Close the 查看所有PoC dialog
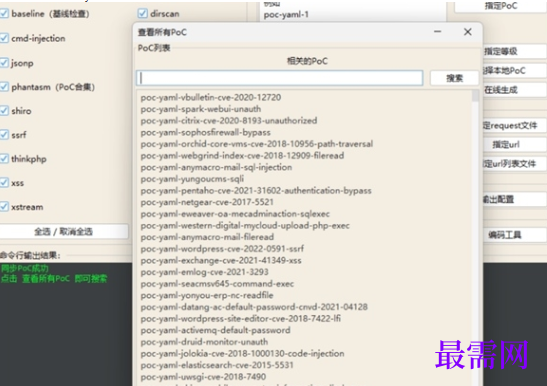 click(x=468, y=32)
